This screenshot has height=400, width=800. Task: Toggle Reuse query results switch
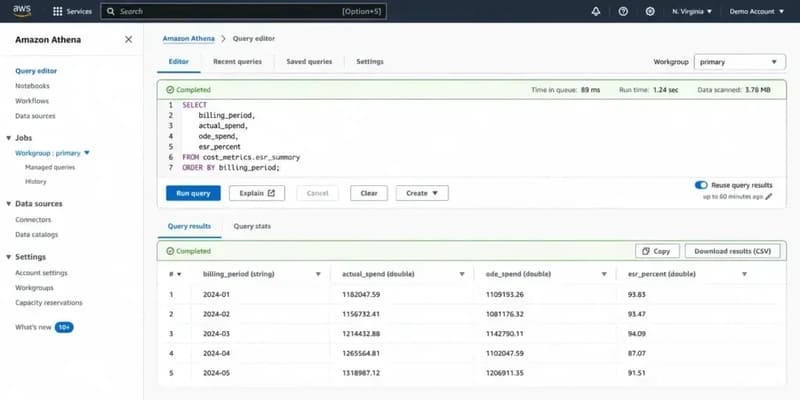click(x=701, y=185)
